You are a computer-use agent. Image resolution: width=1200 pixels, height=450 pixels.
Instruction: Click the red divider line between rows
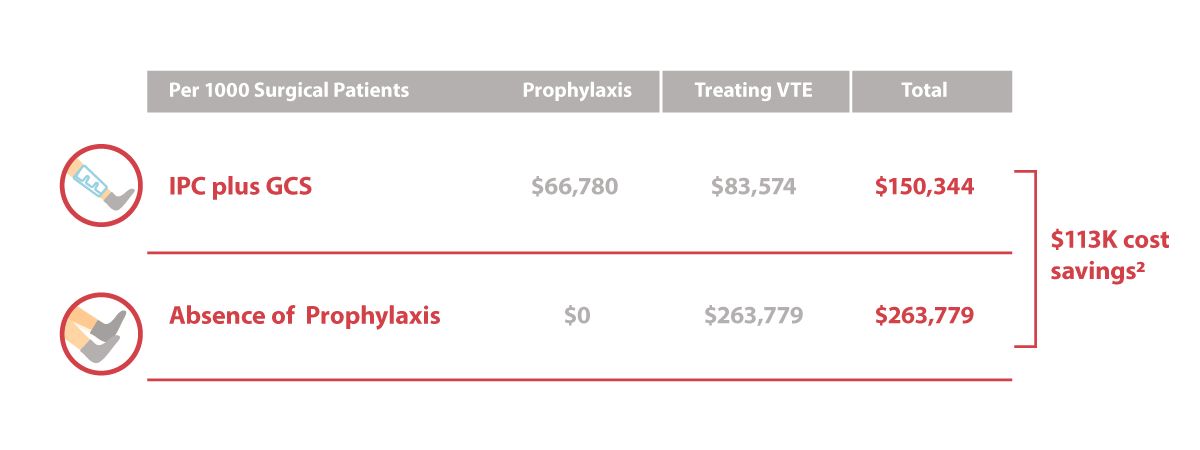(x=580, y=253)
